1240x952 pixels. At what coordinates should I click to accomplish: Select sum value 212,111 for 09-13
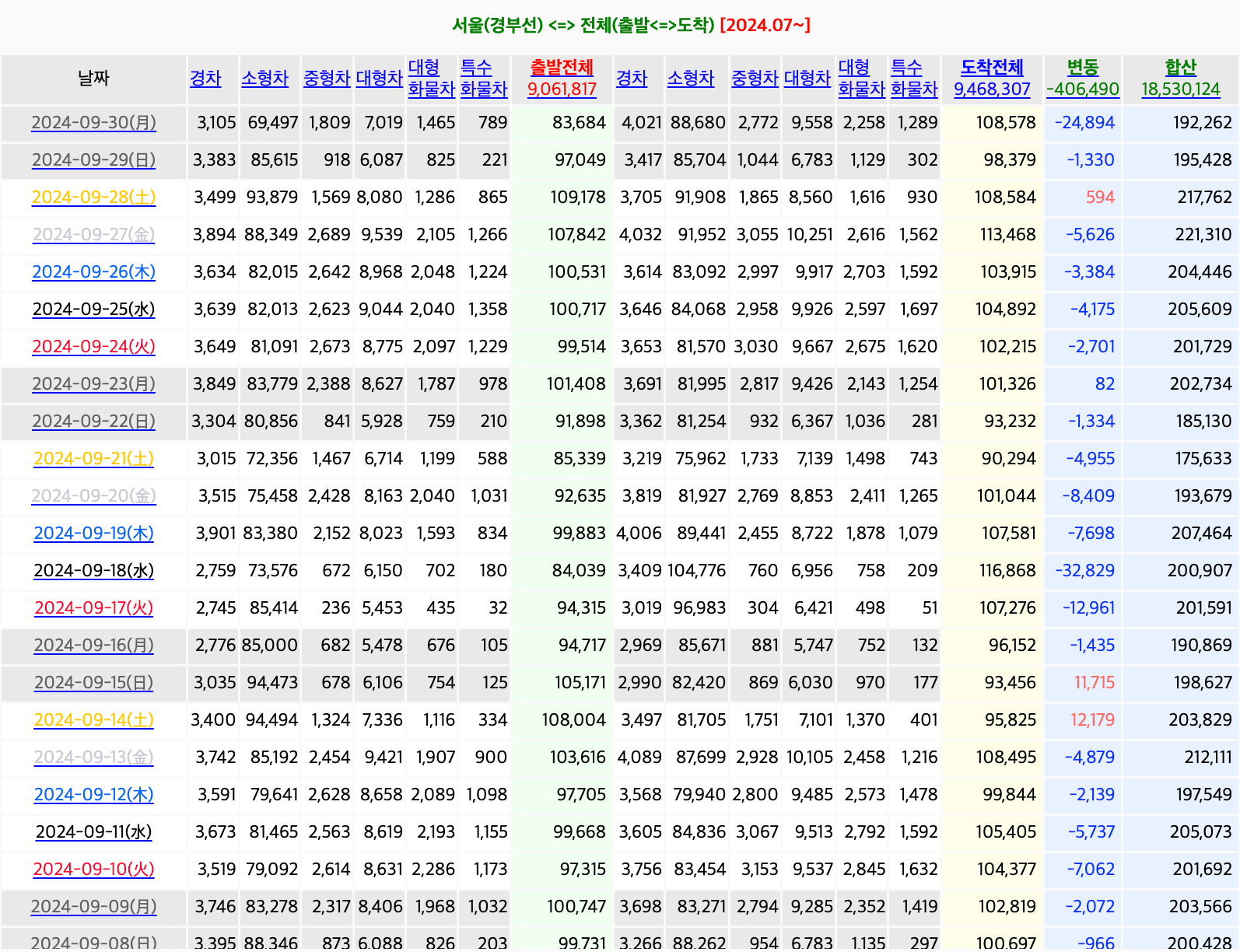point(1208,758)
